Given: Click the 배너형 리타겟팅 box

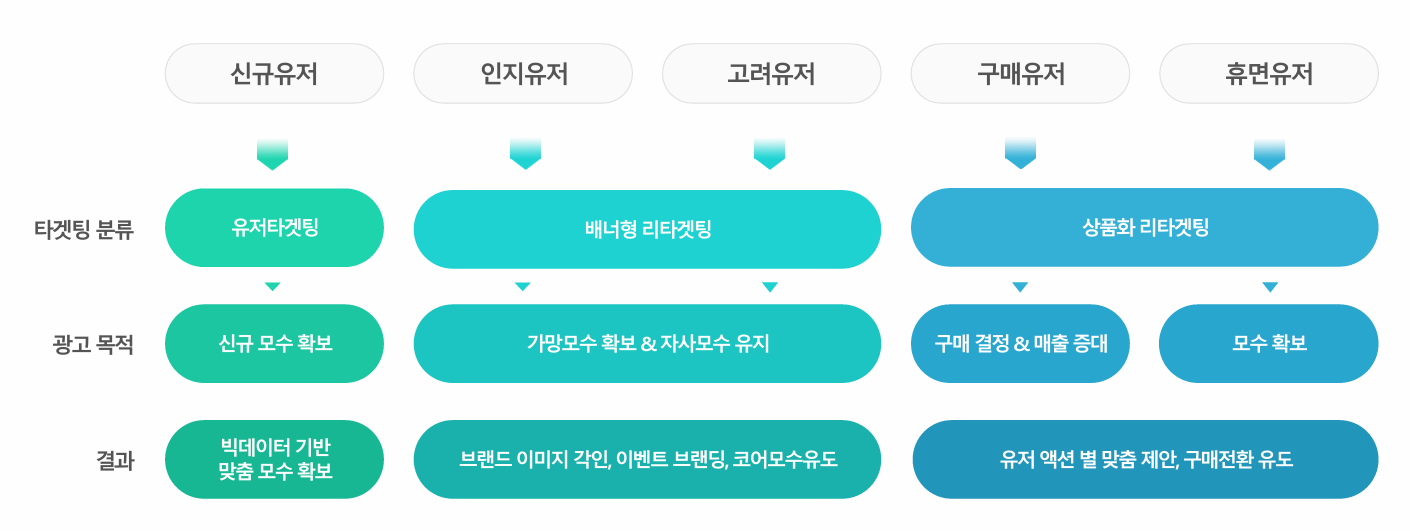Looking at the screenshot, I should (647, 229).
